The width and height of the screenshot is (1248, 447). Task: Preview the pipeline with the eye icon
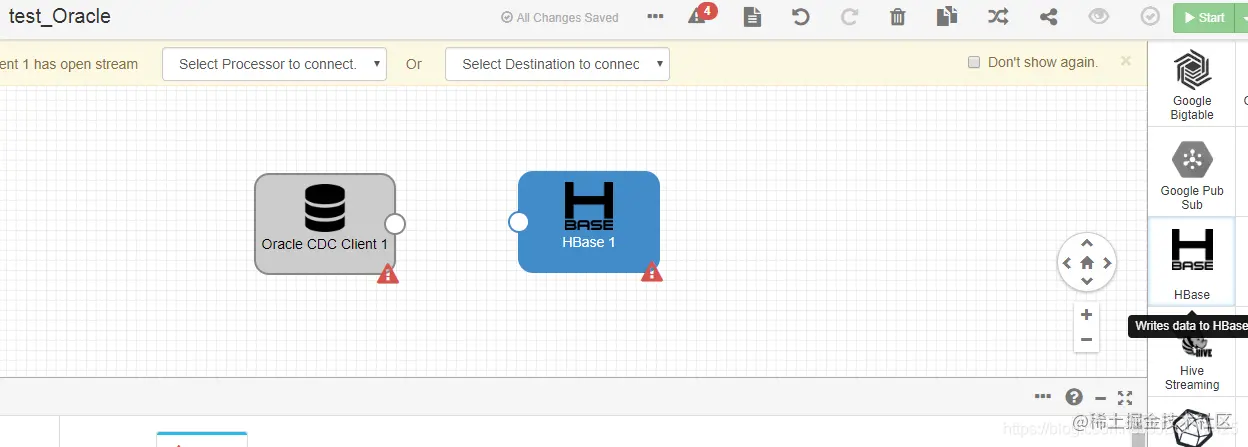pyautogui.click(x=1099, y=17)
